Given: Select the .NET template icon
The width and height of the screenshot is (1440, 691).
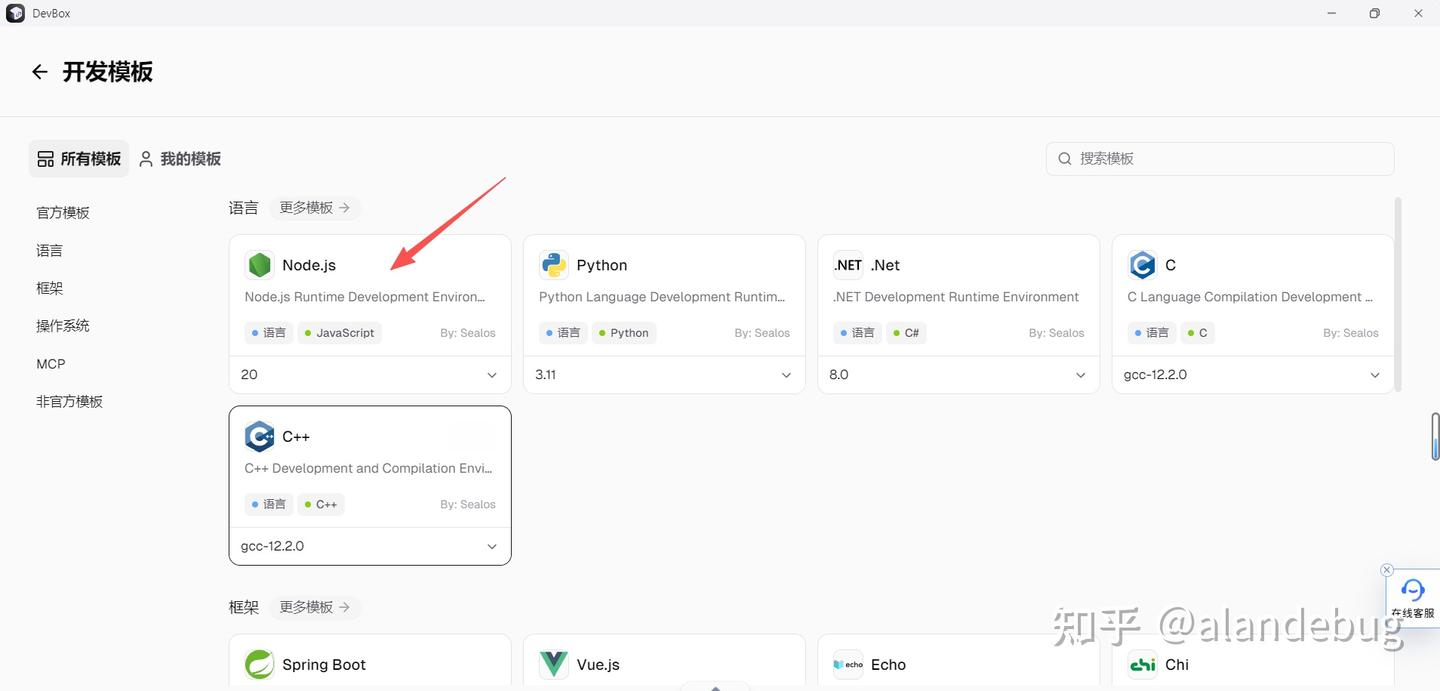Looking at the screenshot, I should [x=847, y=264].
